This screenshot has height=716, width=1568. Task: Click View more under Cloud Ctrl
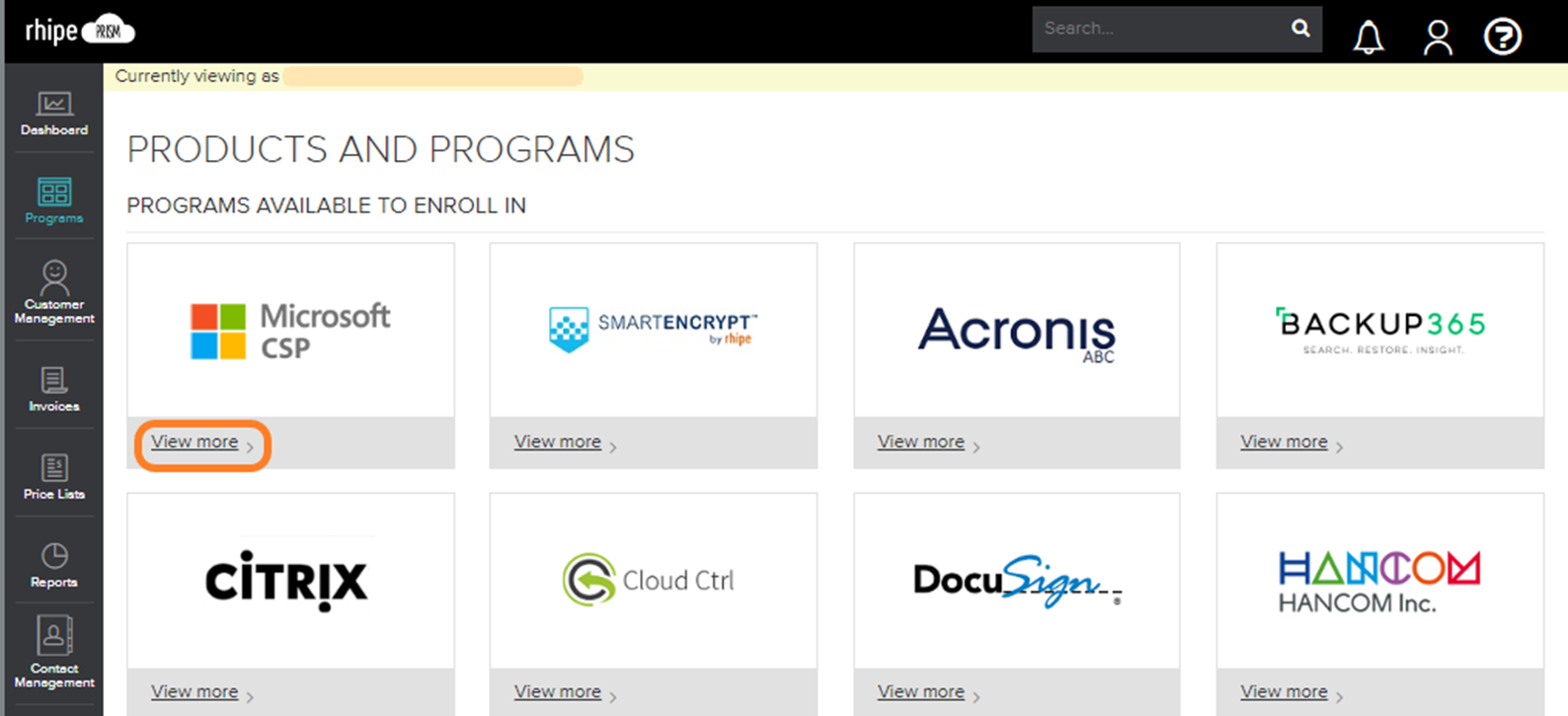point(558,691)
